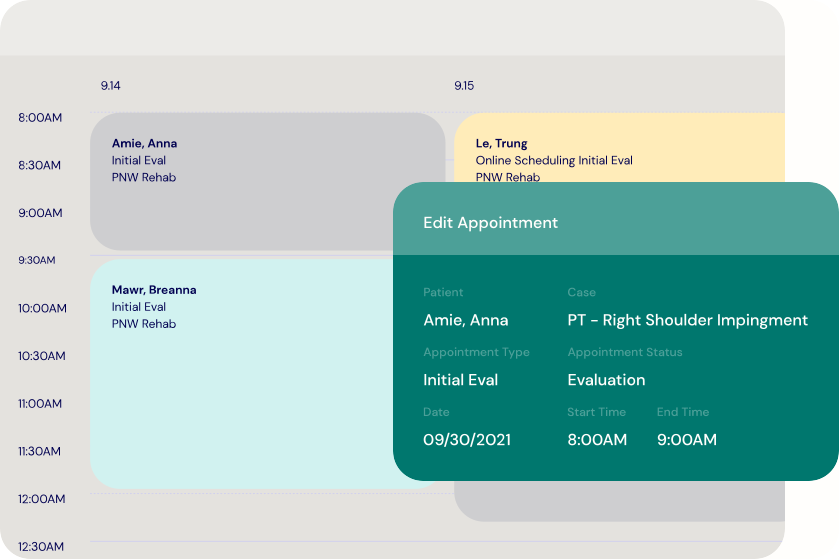
Task: Click the 10:00AM time slot label
Action: (42, 308)
